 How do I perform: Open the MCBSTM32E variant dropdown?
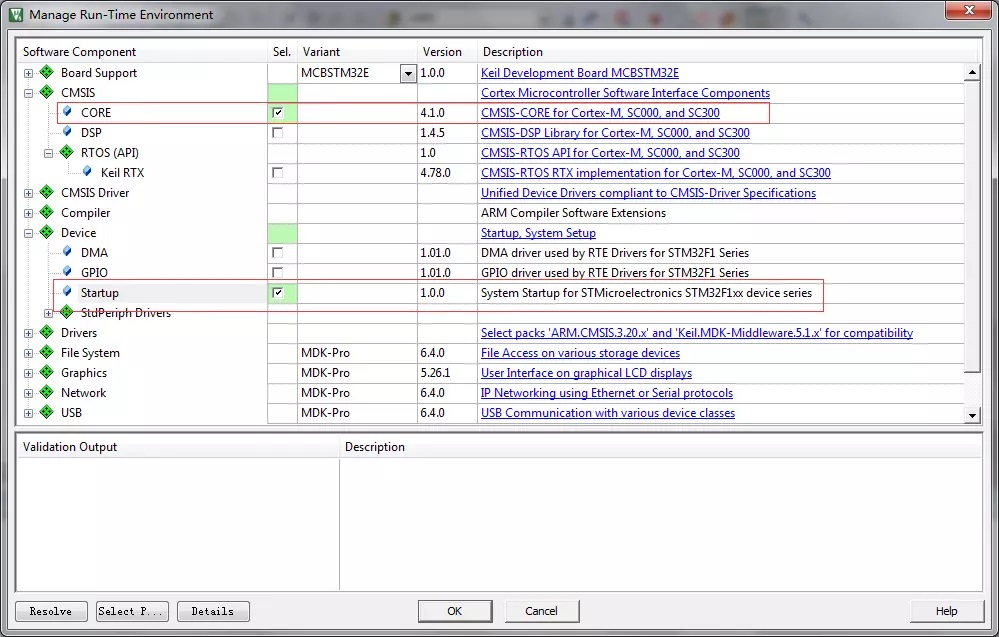(408, 73)
